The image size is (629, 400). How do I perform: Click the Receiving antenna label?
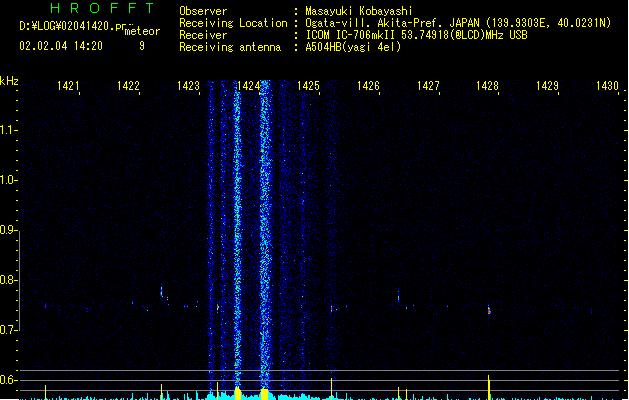tap(230, 47)
